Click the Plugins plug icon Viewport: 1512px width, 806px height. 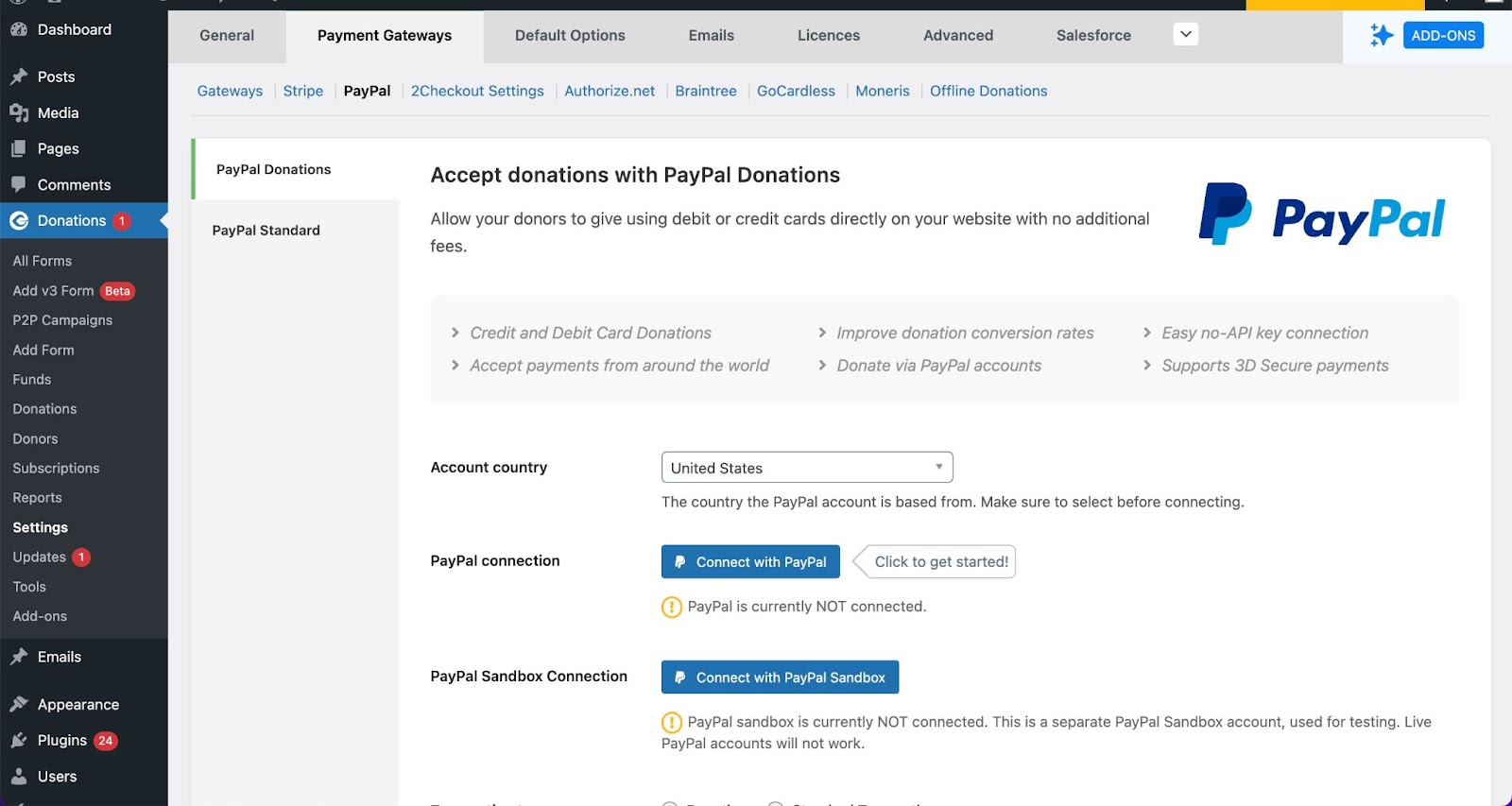[x=19, y=740]
